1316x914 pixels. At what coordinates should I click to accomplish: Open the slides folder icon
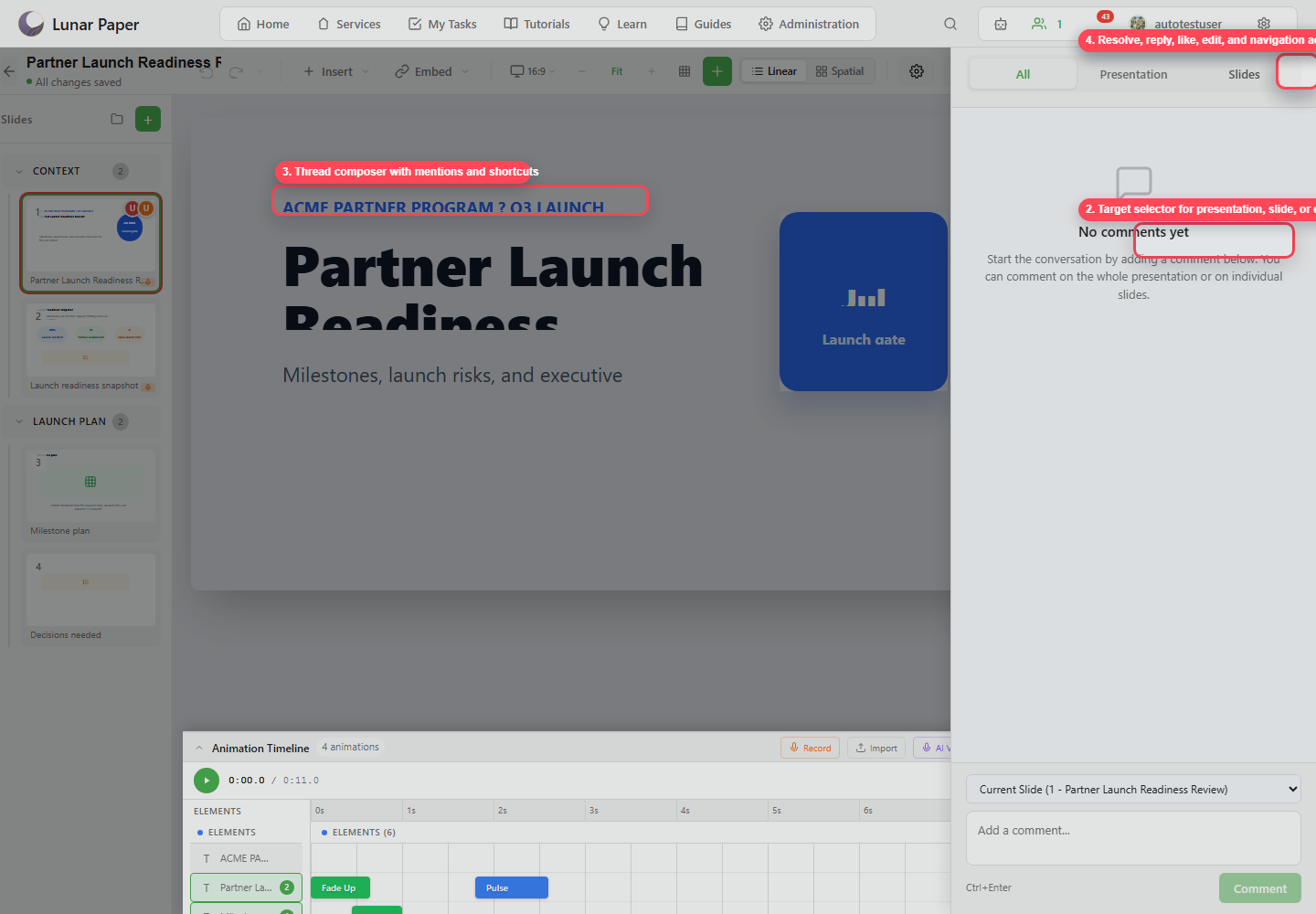pyautogui.click(x=117, y=119)
